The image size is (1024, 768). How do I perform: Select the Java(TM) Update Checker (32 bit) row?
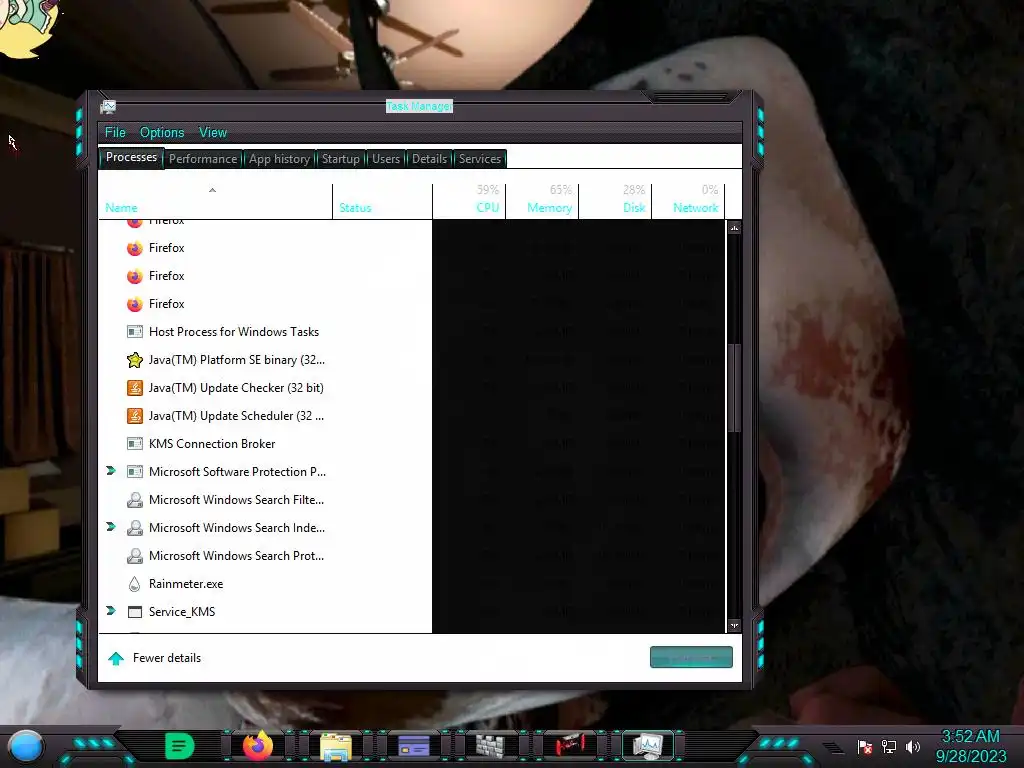[x=412, y=388]
